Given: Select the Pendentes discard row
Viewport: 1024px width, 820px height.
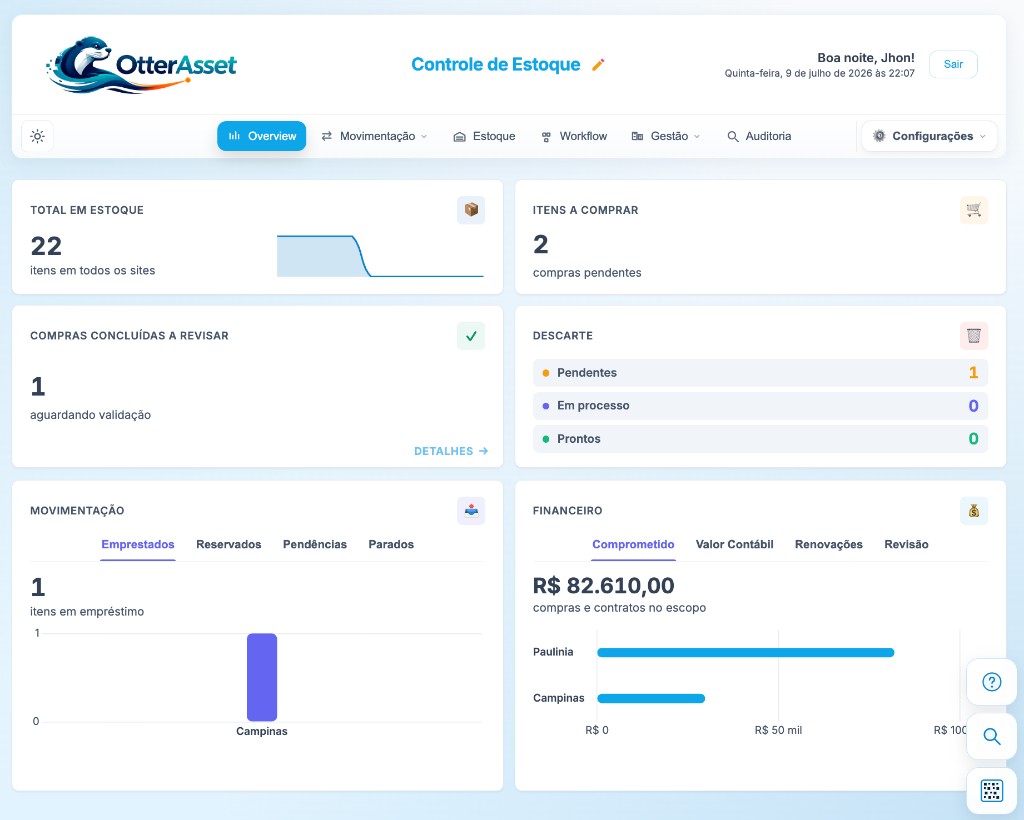Looking at the screenshot, I should [x=760, y=373].
